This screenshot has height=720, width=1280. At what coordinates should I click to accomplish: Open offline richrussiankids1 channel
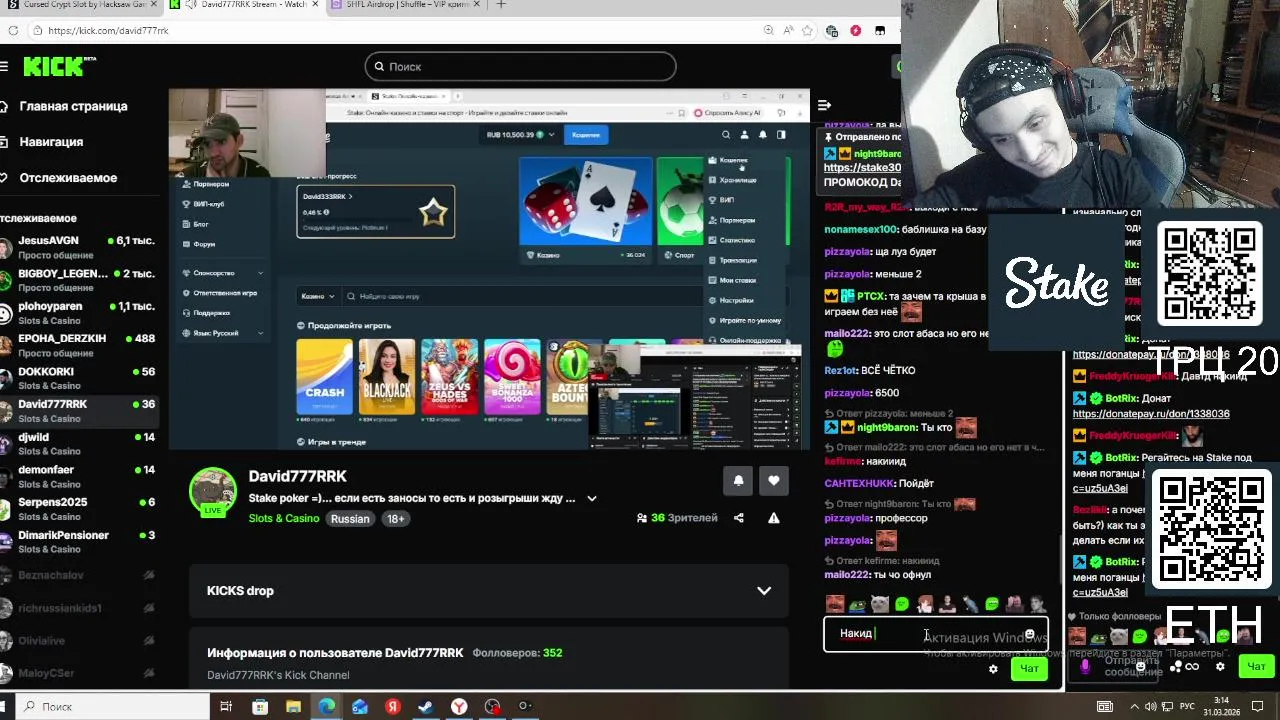pyautogui.click(x=80, y=608)
